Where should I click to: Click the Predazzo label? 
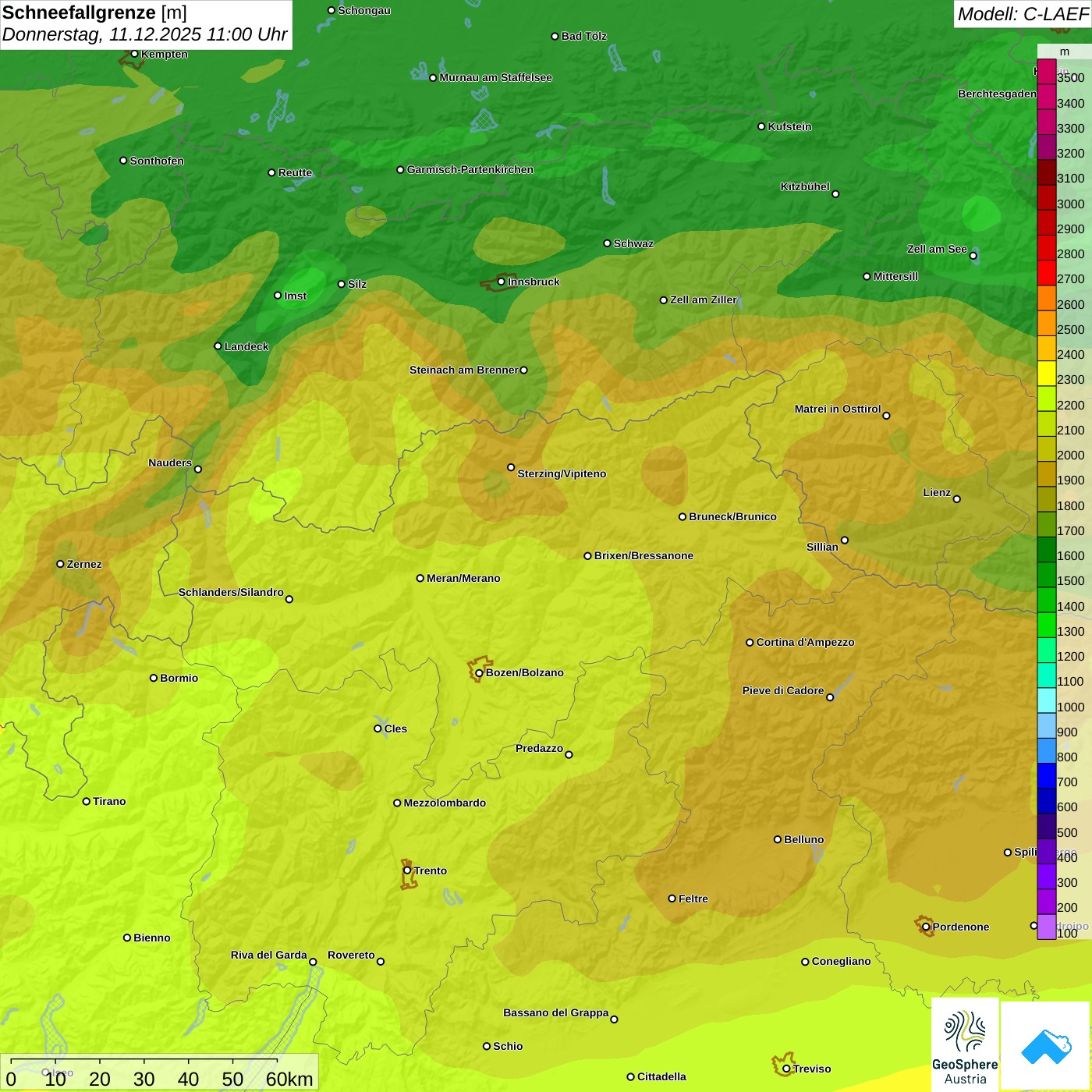[x=539, y=748]
